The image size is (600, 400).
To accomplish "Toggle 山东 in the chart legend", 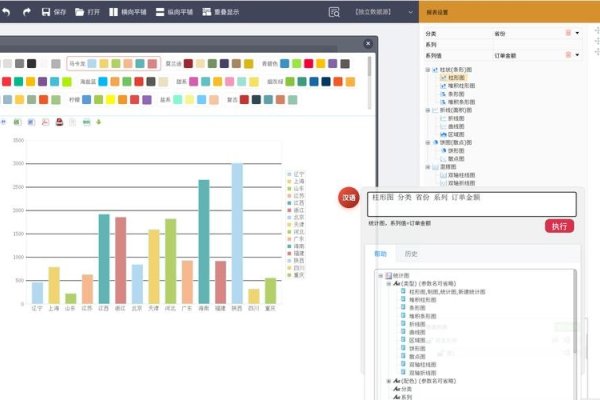I will 296,189.
